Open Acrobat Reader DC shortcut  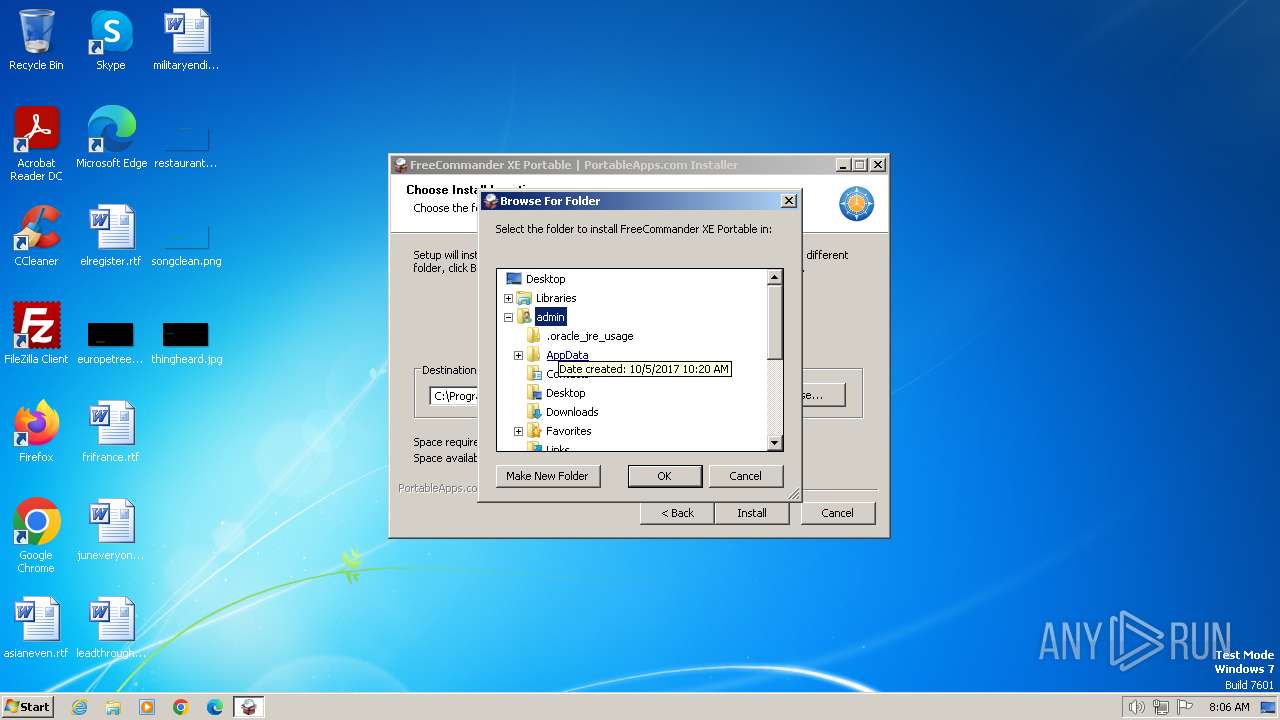click(x=36, y=144)
